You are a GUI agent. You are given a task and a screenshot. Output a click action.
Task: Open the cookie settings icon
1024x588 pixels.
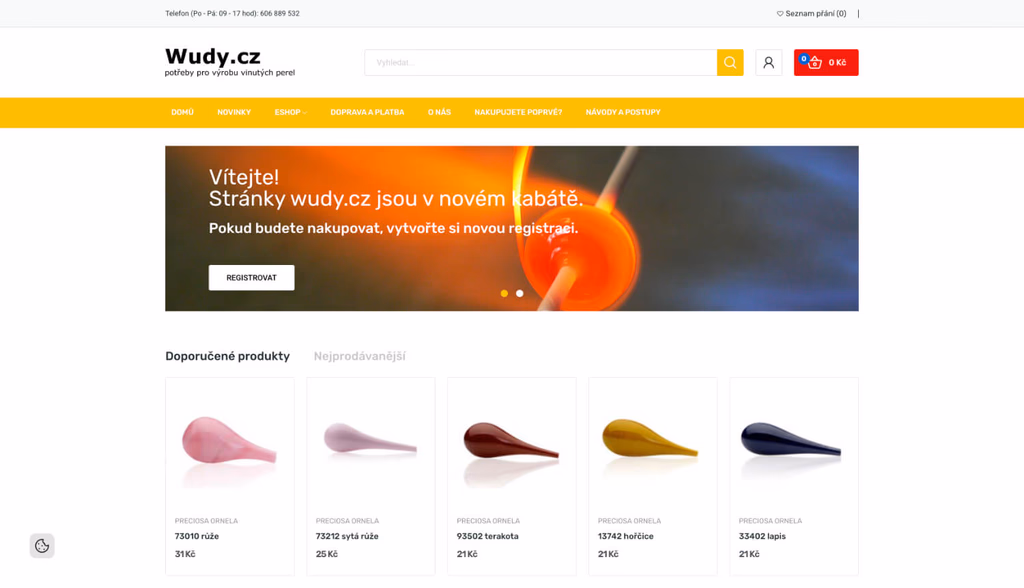[x=42, y=546]
